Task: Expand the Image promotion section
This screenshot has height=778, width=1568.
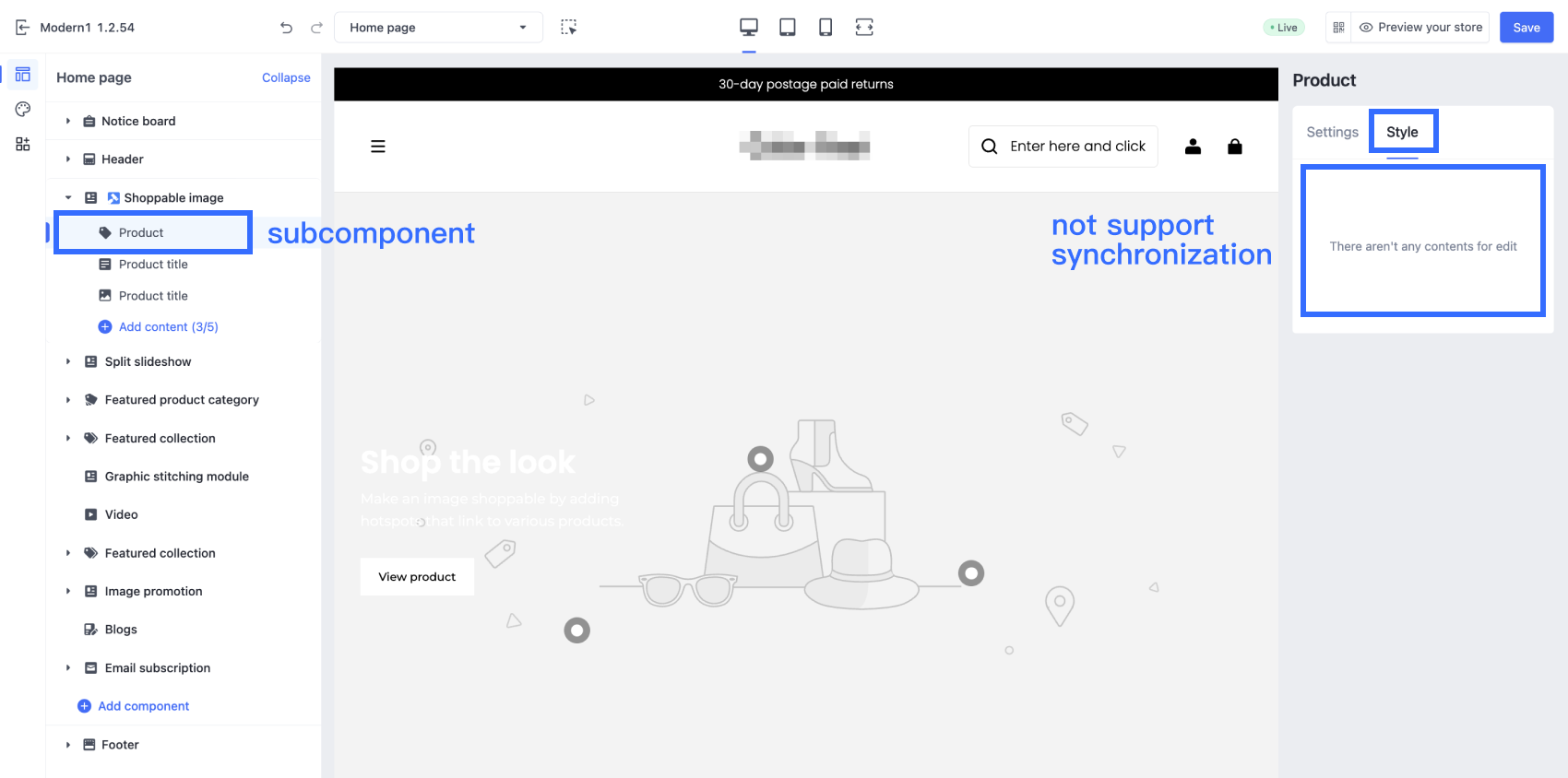Action: [68, 592]
